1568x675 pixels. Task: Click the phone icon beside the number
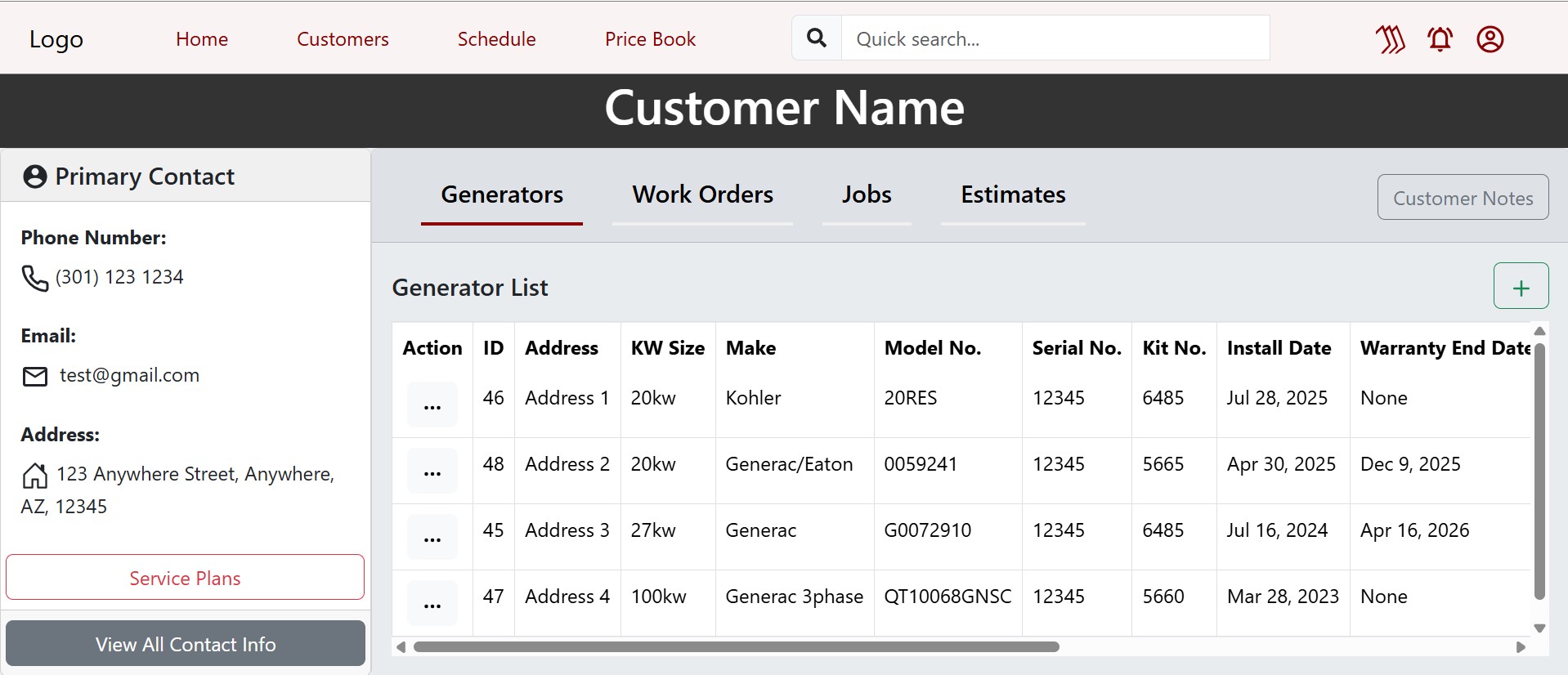(x=34, y=278)
